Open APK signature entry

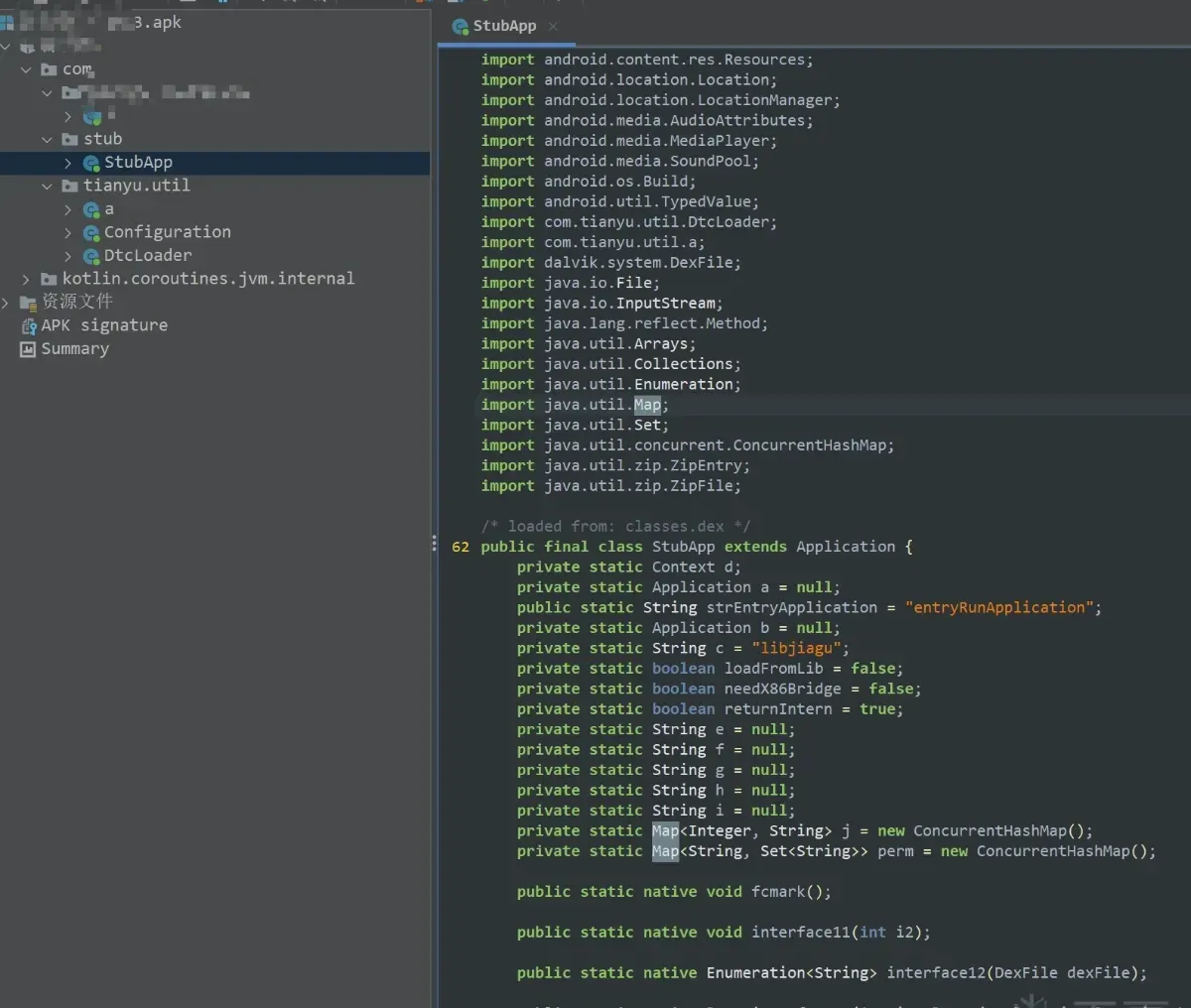(104, 325)
